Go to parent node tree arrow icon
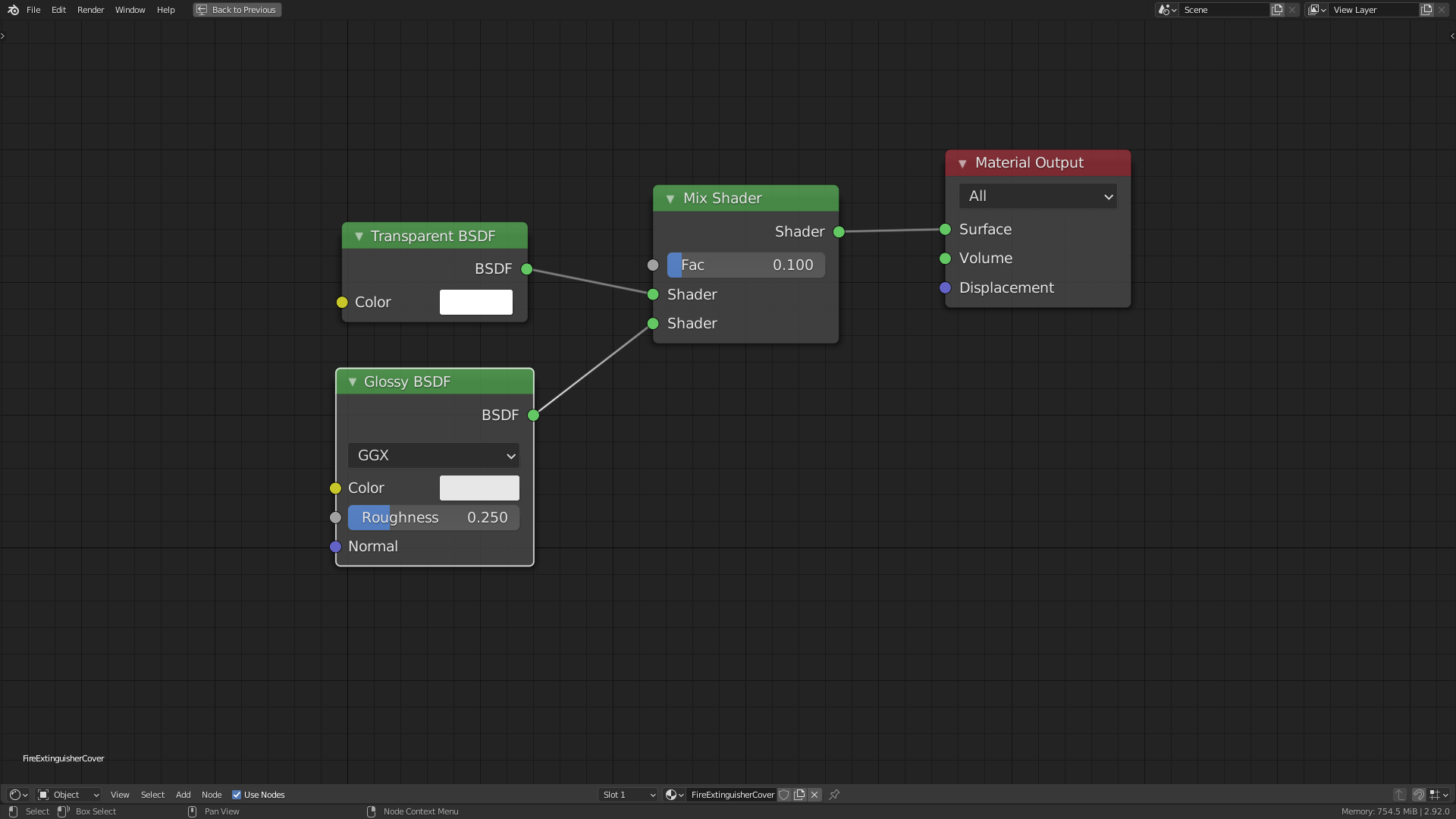 tap(1400, 795)
